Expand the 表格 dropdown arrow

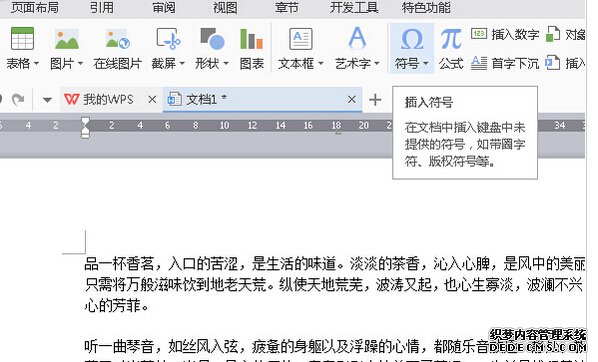[x=36, y=63]
